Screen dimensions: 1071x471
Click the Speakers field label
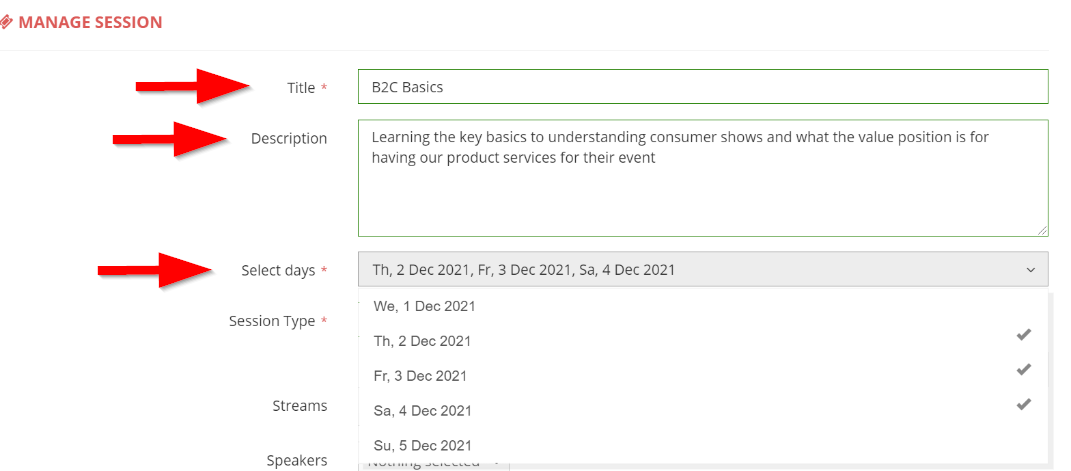point(297,461)
